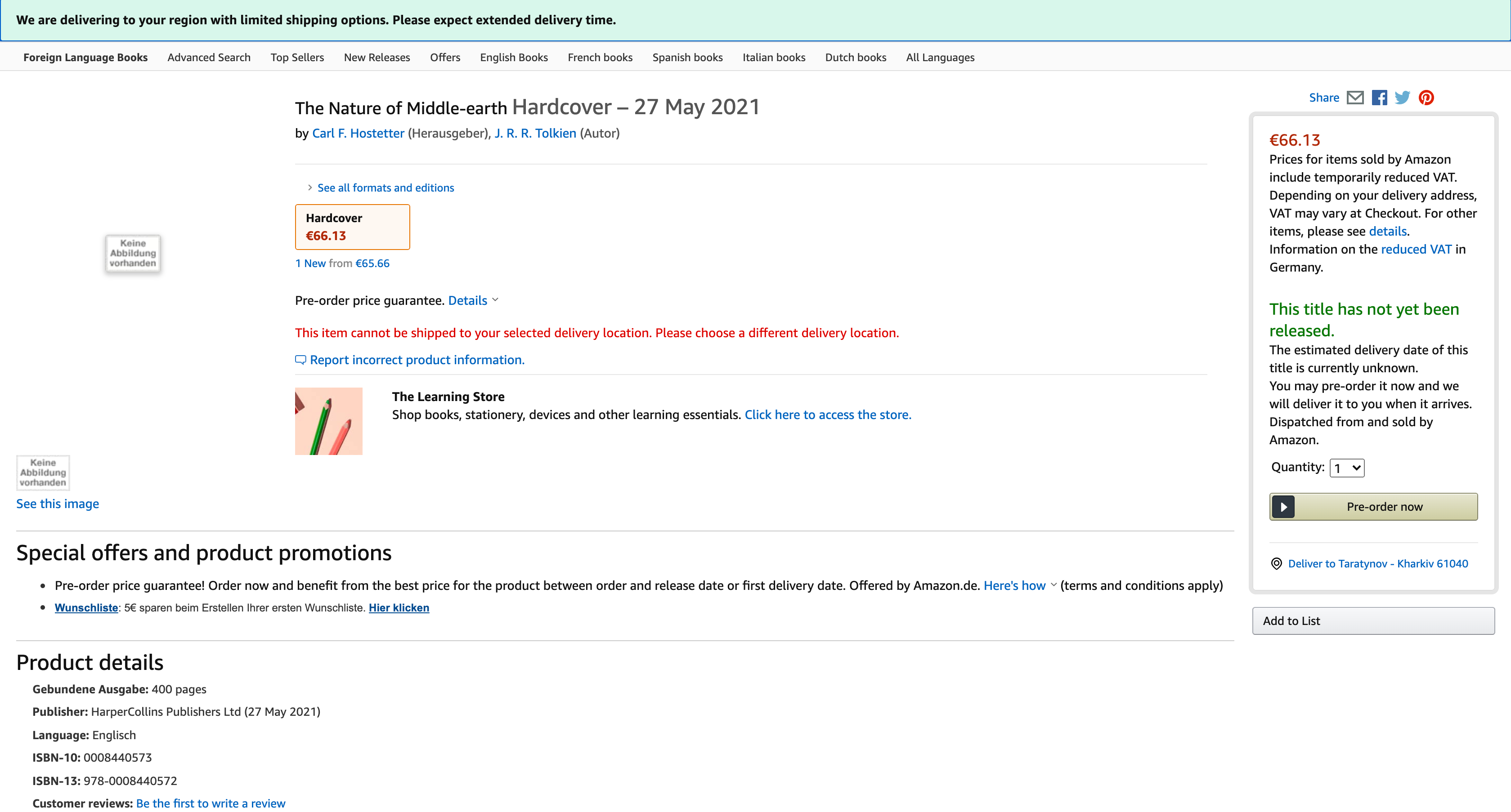Image resolution: width=1511 pixels, height=812 pixels.
Task: Select the Hardcover €66.13 format box
Action: pyautogui.click(x=352, y=227)
